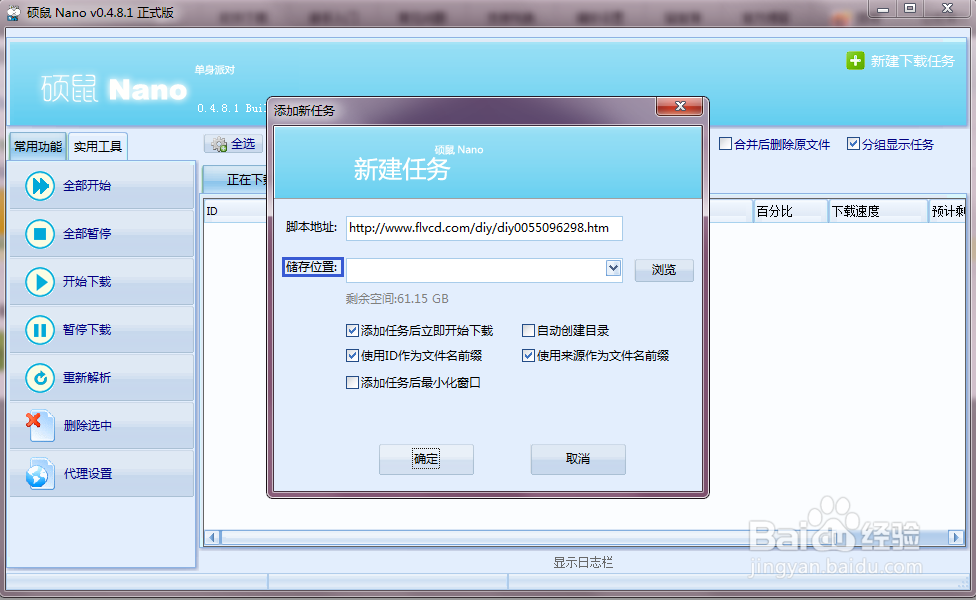Viewport: 976px width, 600px height.
Task: Click the 全选 button text
Action: (243, 144)
